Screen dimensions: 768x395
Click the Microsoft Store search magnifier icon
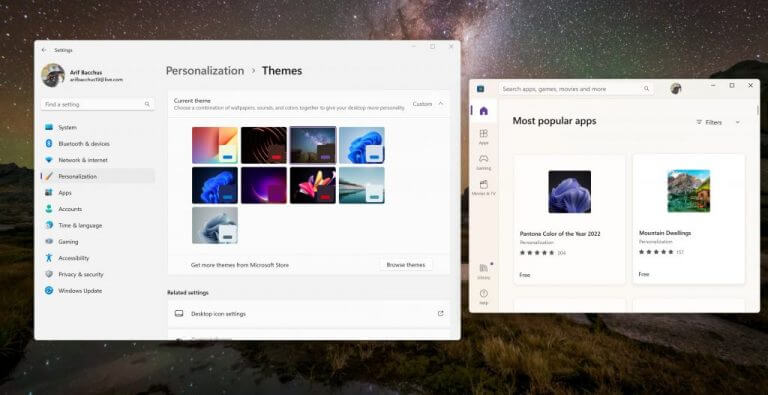[x=647, y=89]
